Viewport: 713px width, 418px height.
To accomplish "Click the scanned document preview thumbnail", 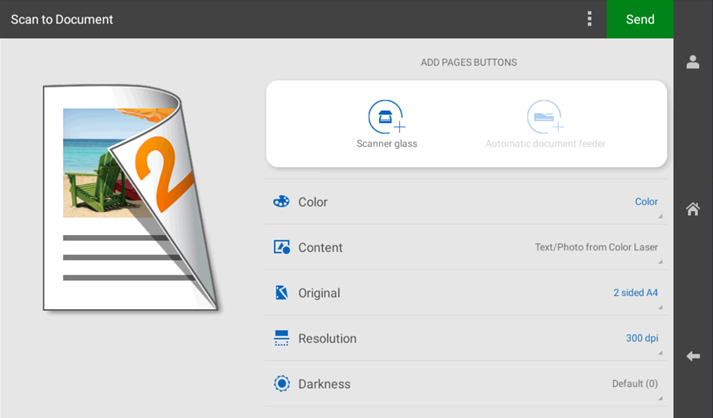I will coord(130,195).
